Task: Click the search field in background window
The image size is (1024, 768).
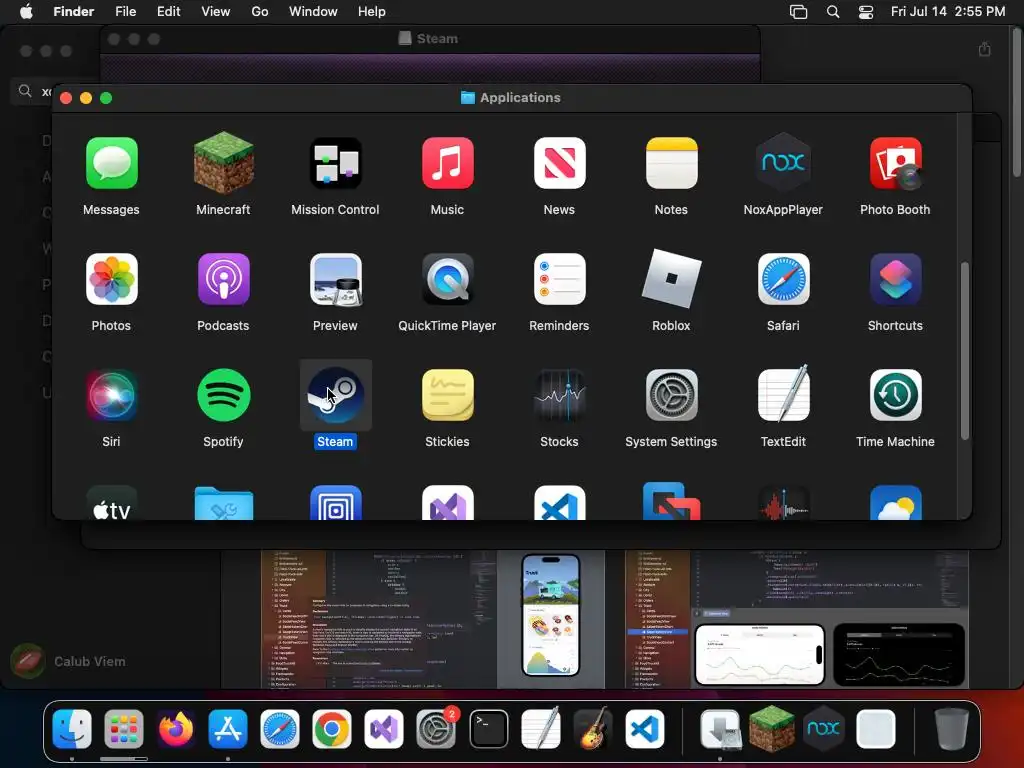Action: (33, 91)
